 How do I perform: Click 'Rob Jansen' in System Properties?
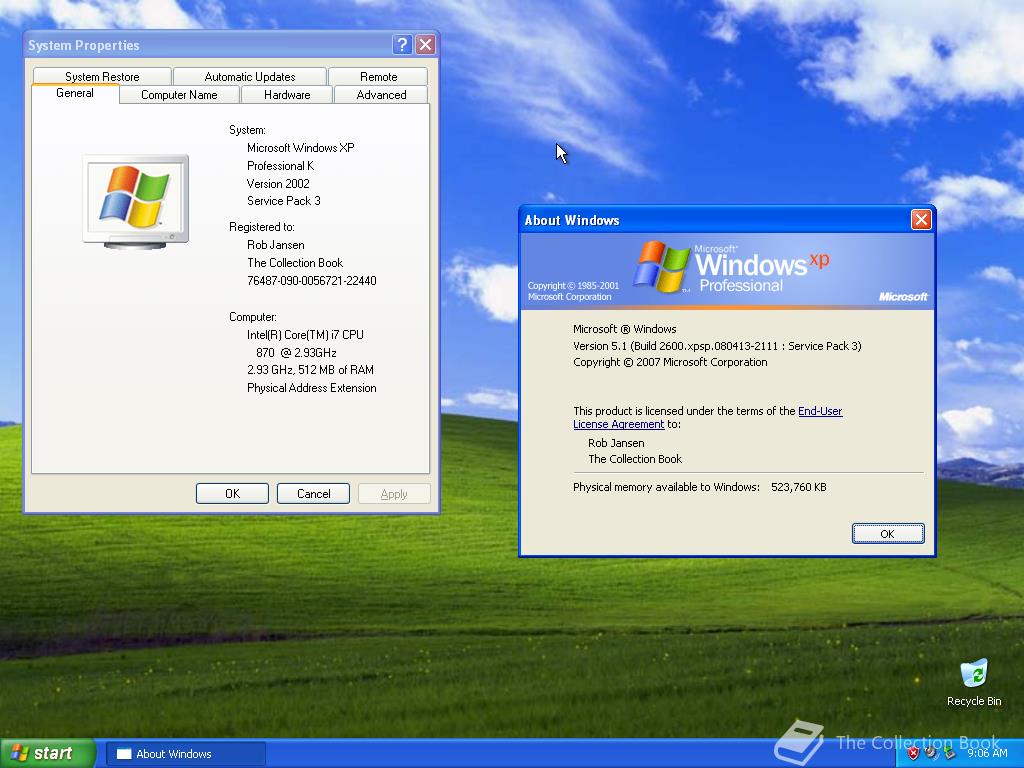tap(276, 245)
